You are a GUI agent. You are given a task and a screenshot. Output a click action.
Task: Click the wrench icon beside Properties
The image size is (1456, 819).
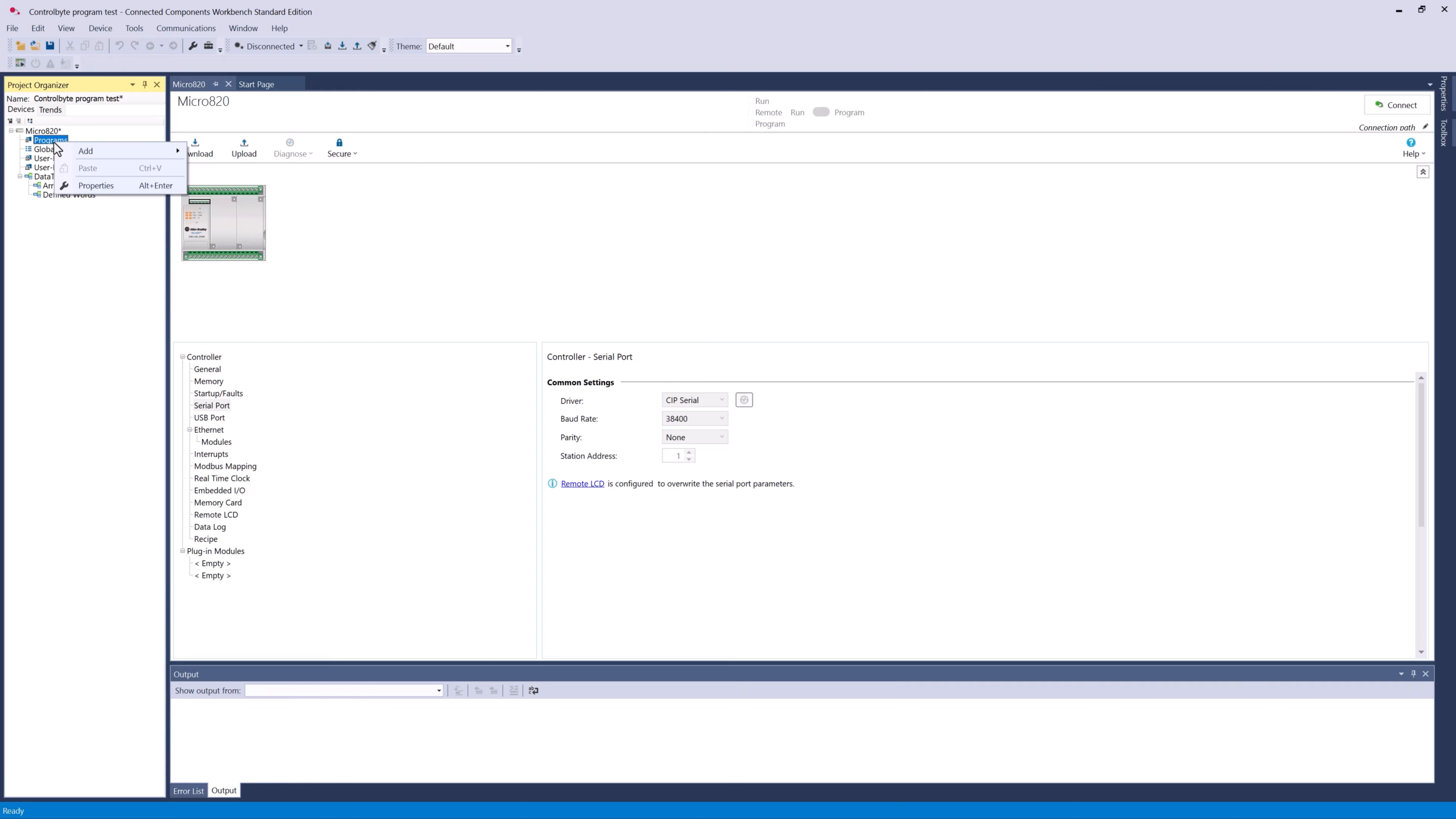tap(64, 185)
